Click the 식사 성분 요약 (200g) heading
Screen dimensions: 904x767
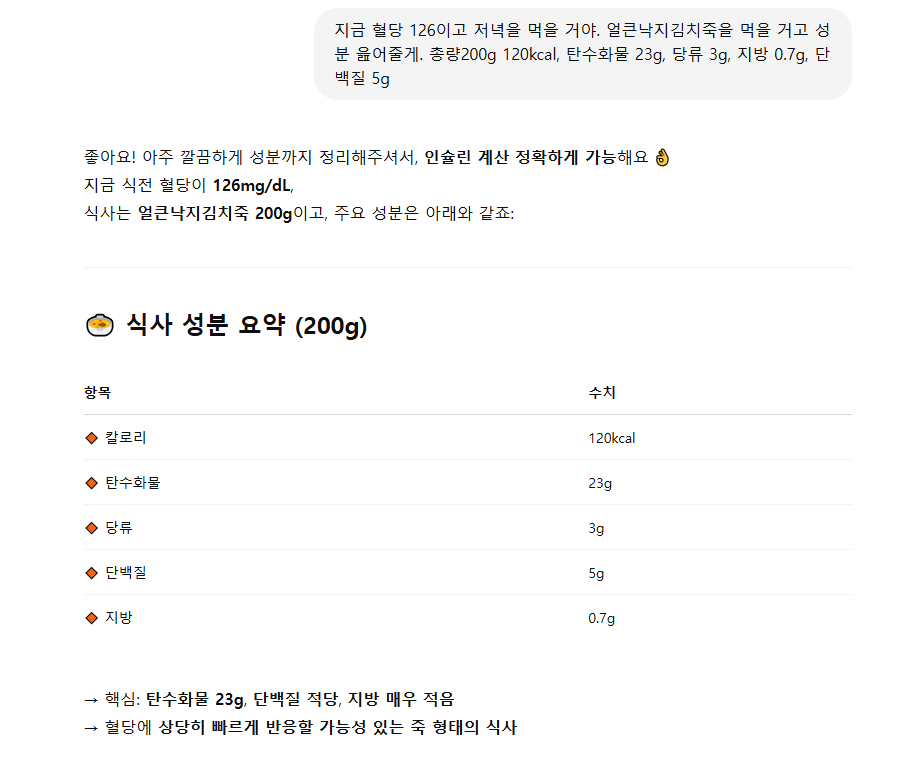click(x=226, y=325)
